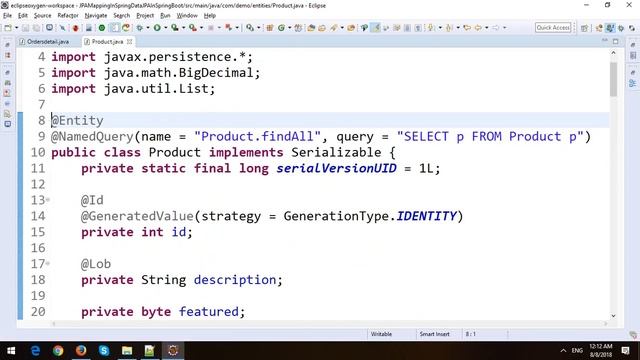The height and width of the screenshot is (360, 640).
Task: Switch to the Ordersdetail.java editor tab
Action: point(48,42)
